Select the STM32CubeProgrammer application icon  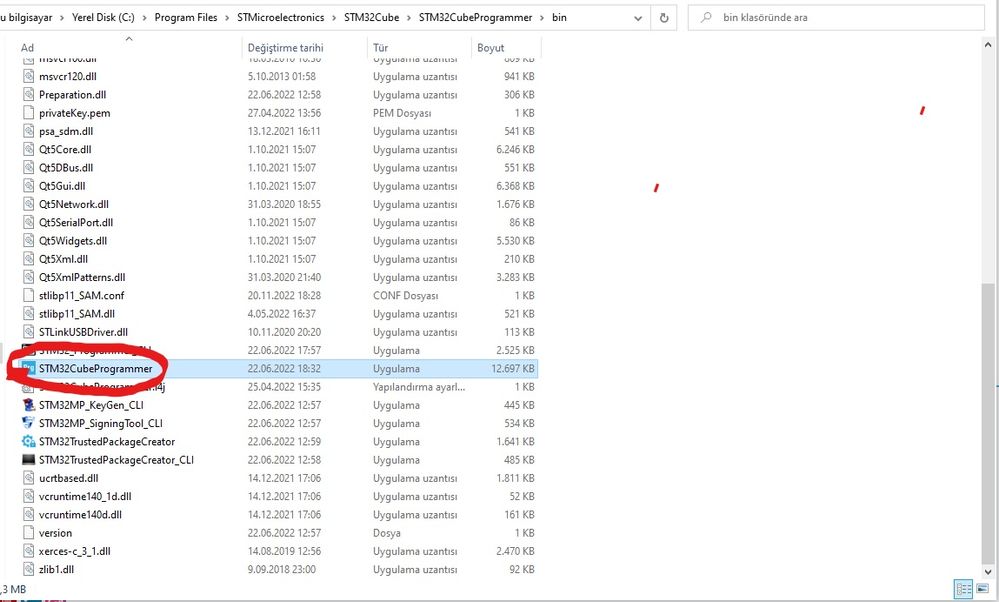(x=28, y=368)
